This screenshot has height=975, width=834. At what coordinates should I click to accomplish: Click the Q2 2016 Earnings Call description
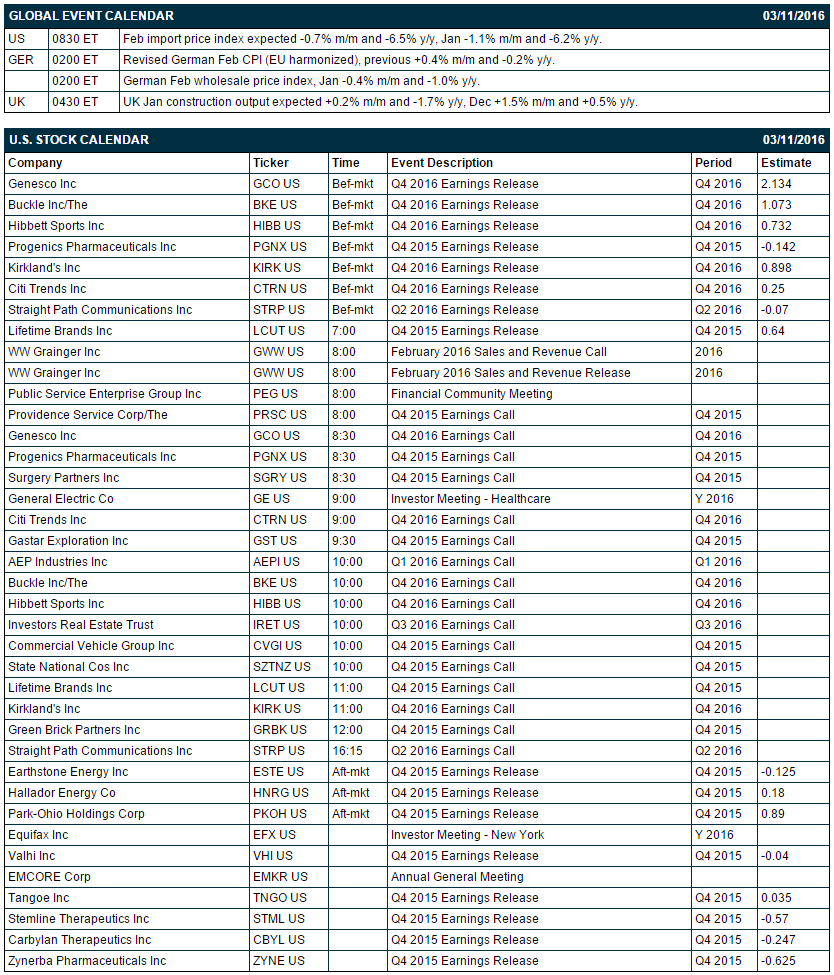tap(453, 751)
